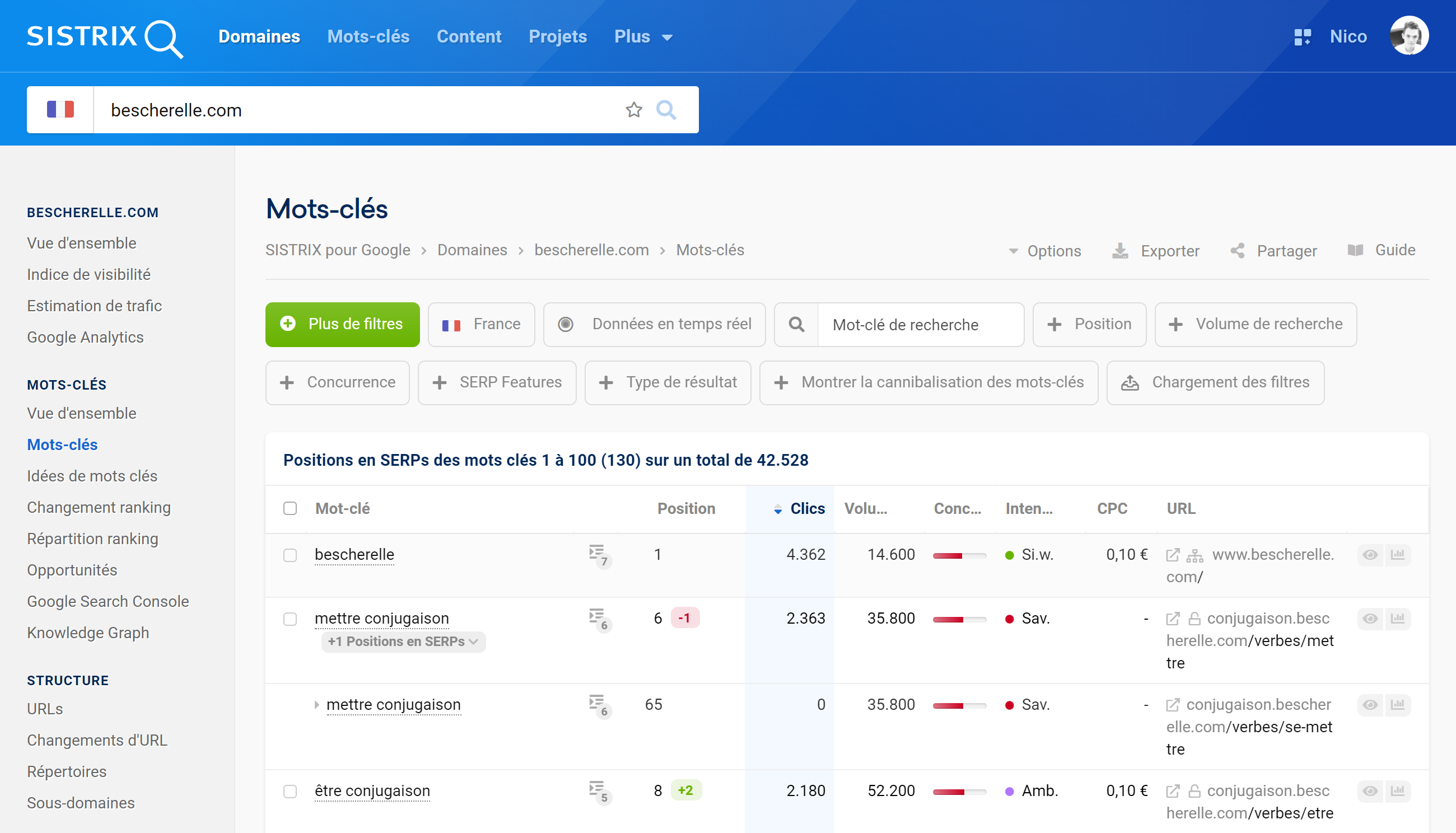Image resolution: width=1456 pixels, height=833 pixels.
Task: Click the magnifier icon in the keyword filter
Action: (796, 324)
